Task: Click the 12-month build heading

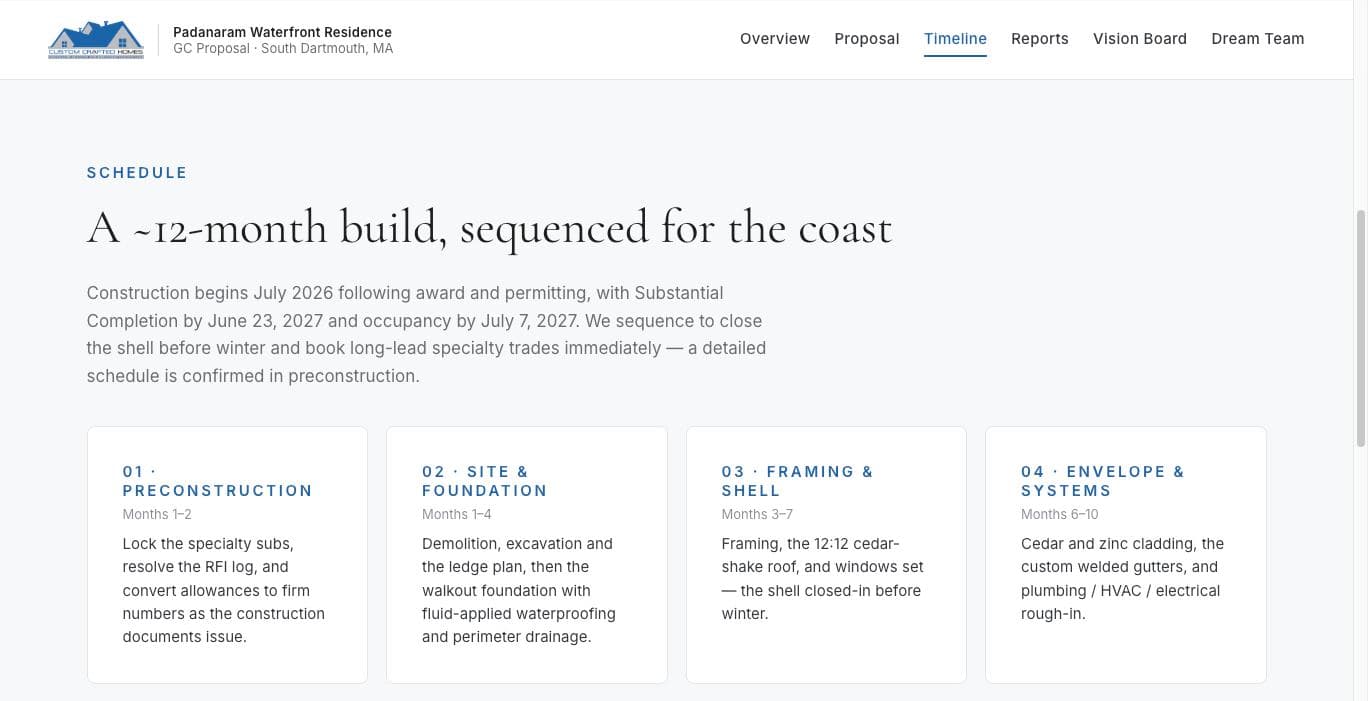Action: pyautogui.click(x=489, y=228)
